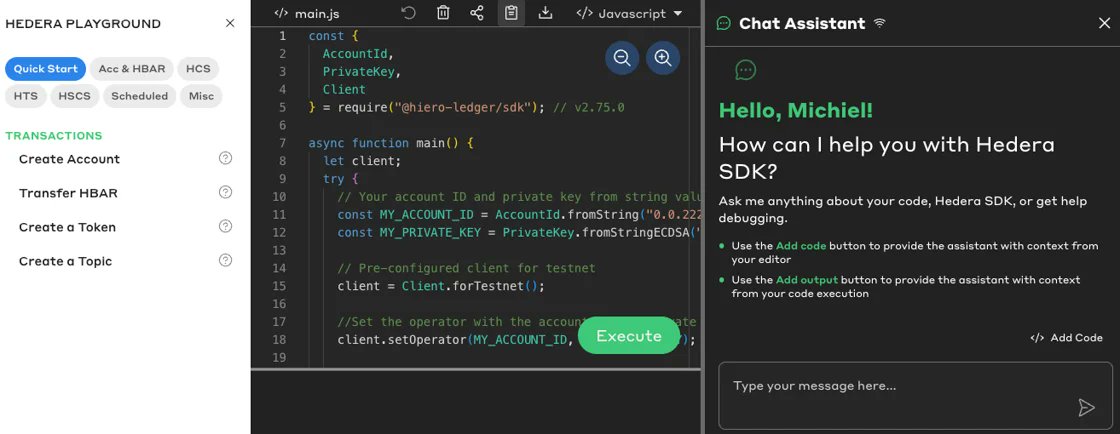Zoom out the code editor
The width and height of the screenshot is (1120, 434).
622,58
